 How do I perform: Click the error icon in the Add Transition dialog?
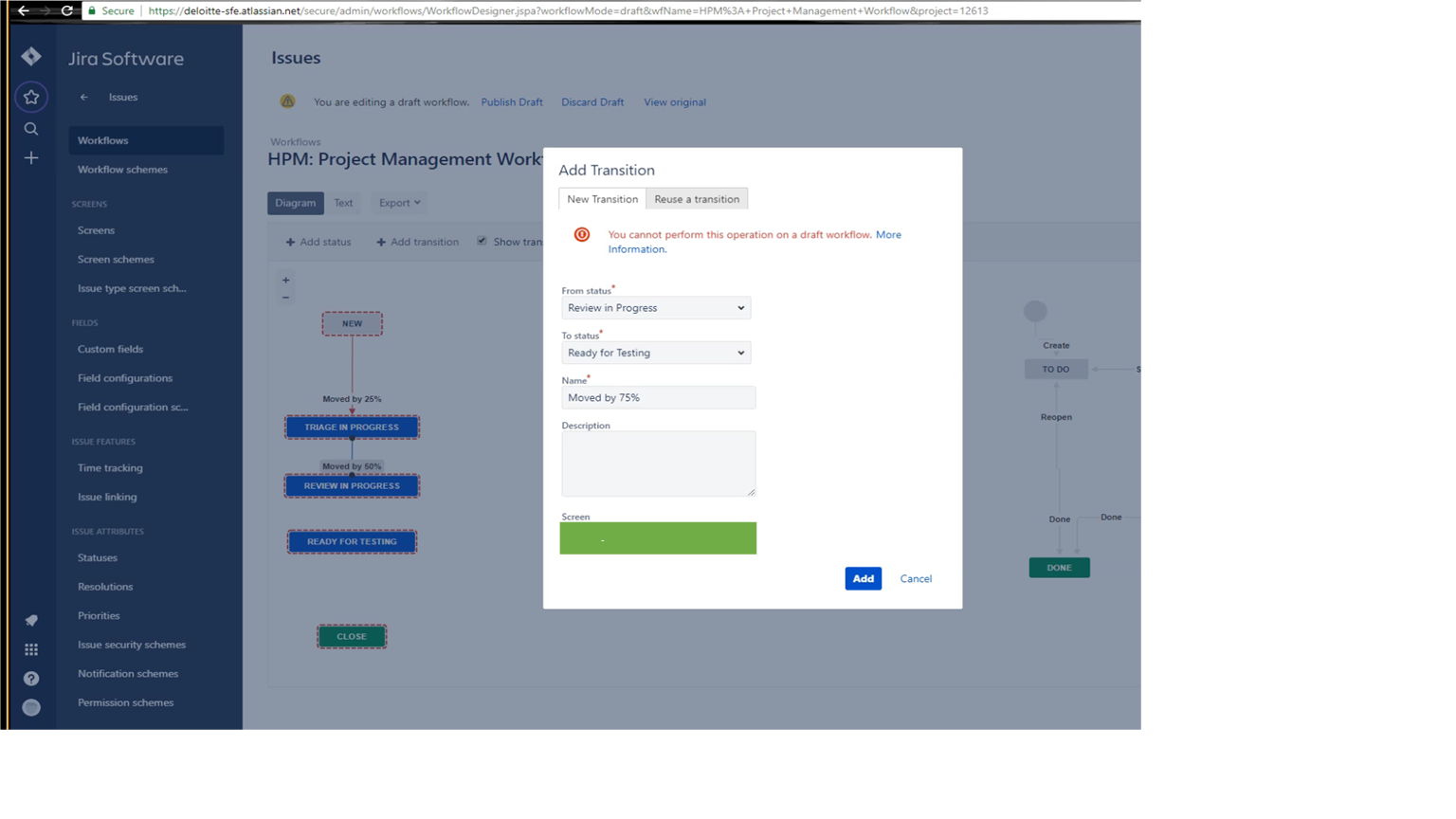[582, 235]
